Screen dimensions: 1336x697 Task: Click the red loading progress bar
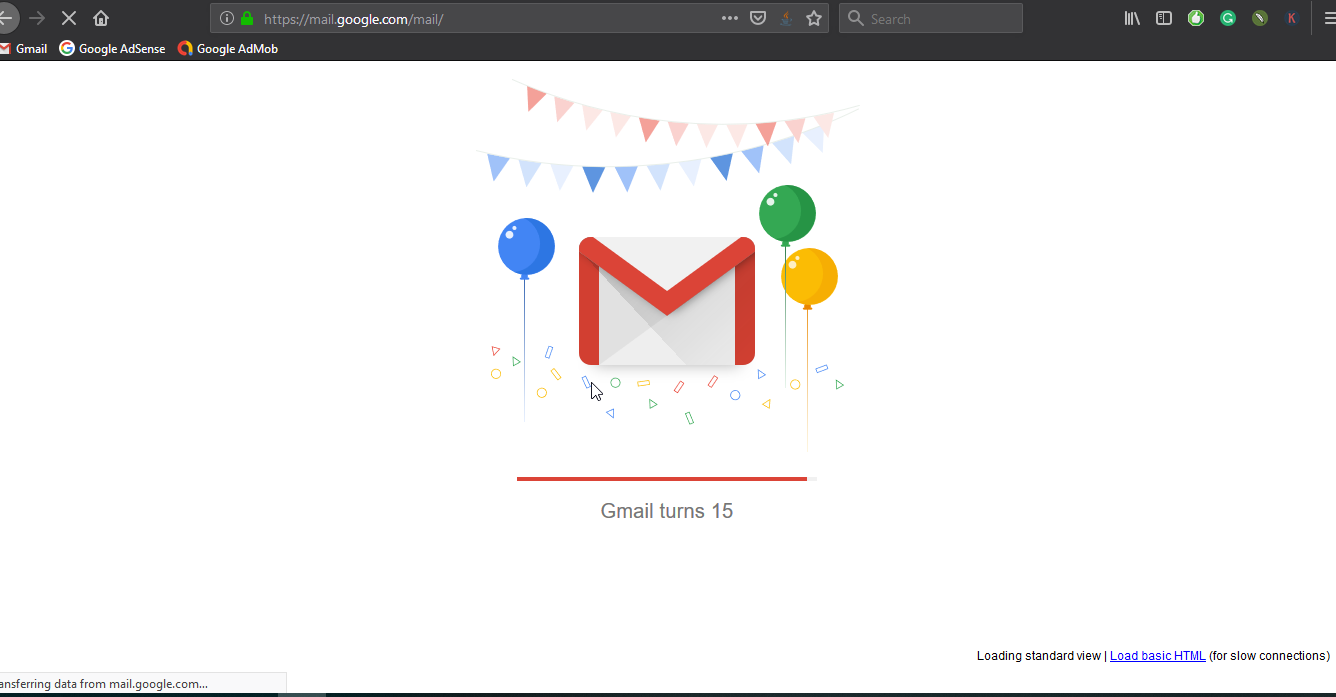pos(662,478)
